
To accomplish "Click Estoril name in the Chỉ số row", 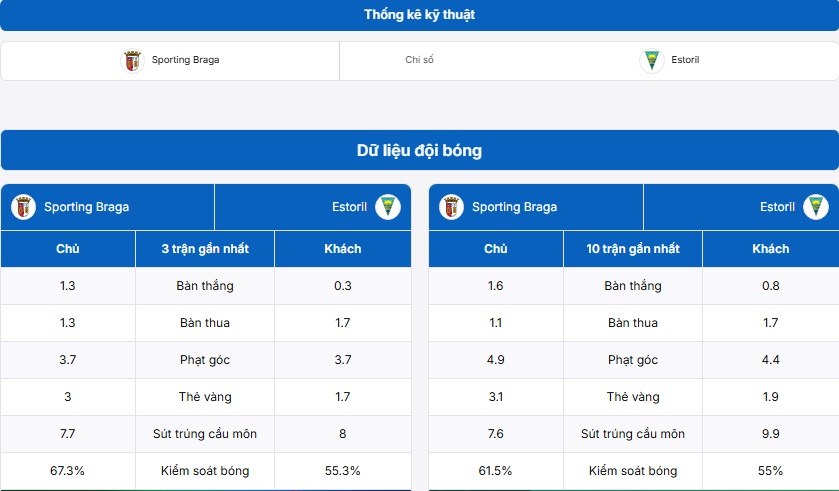I will click(x=685, y=60).
